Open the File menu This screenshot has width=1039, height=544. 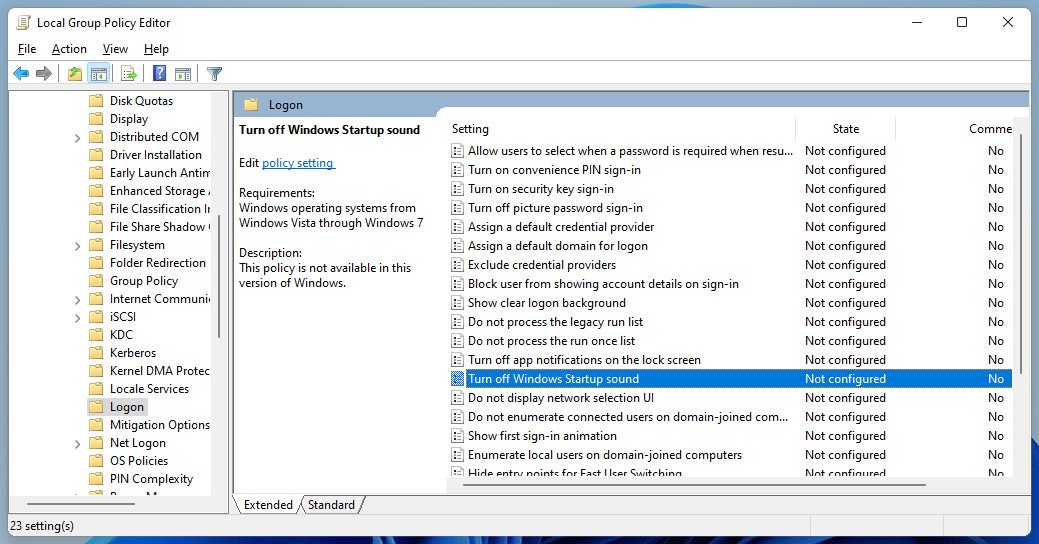coord(27,49)
